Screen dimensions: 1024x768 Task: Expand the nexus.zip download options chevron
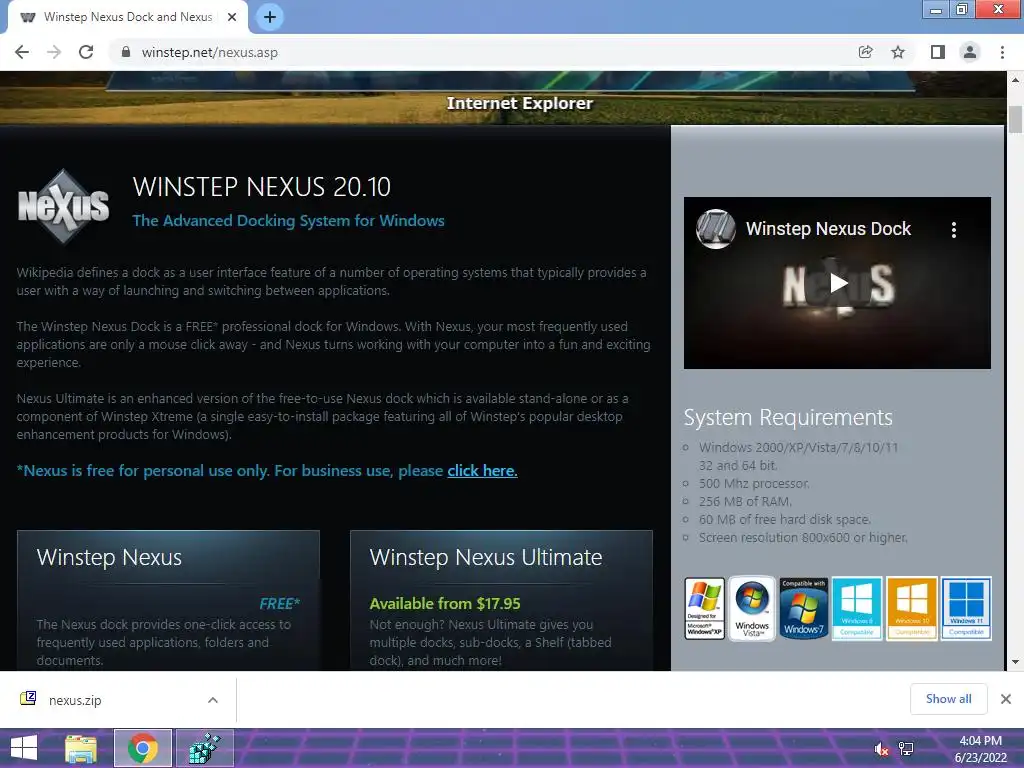[x=213, y=700]
